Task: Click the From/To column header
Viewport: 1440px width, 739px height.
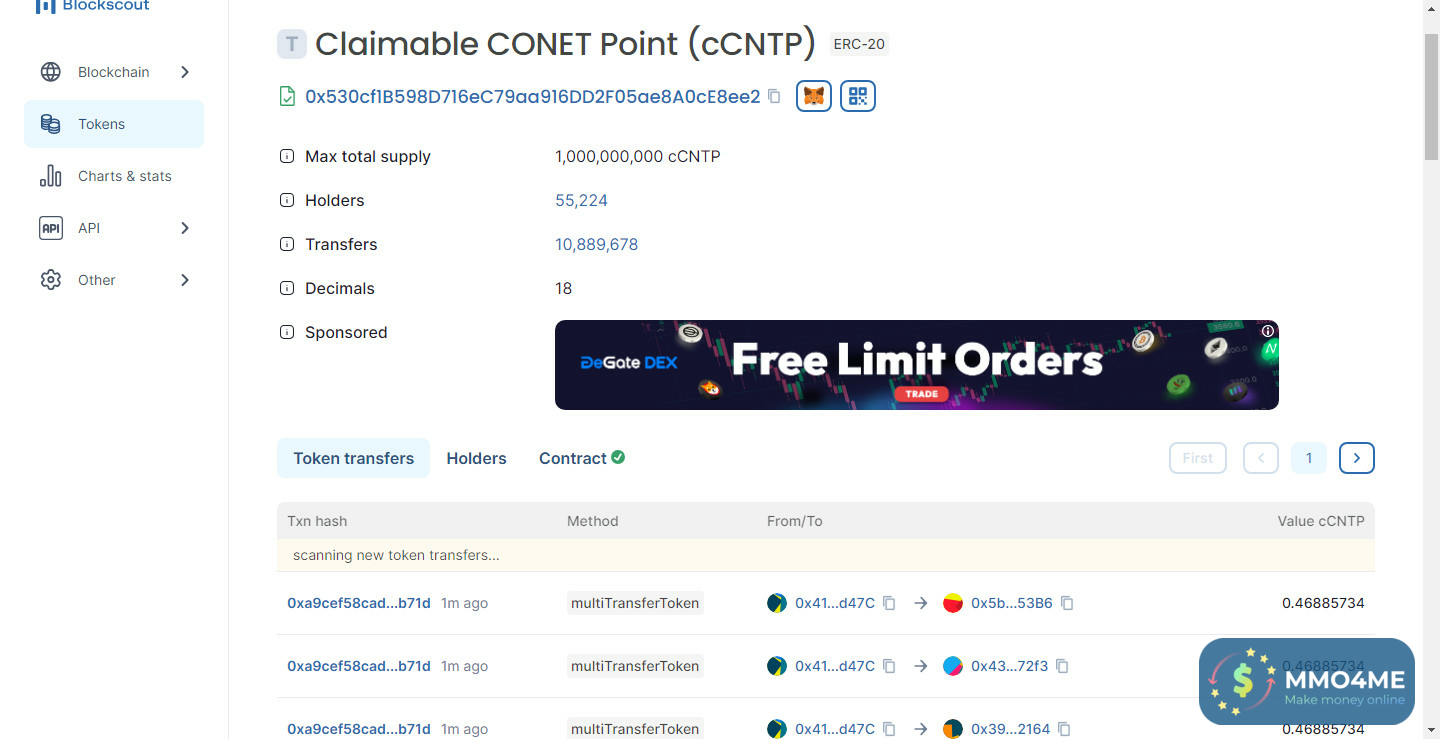Action: (795, 521)
